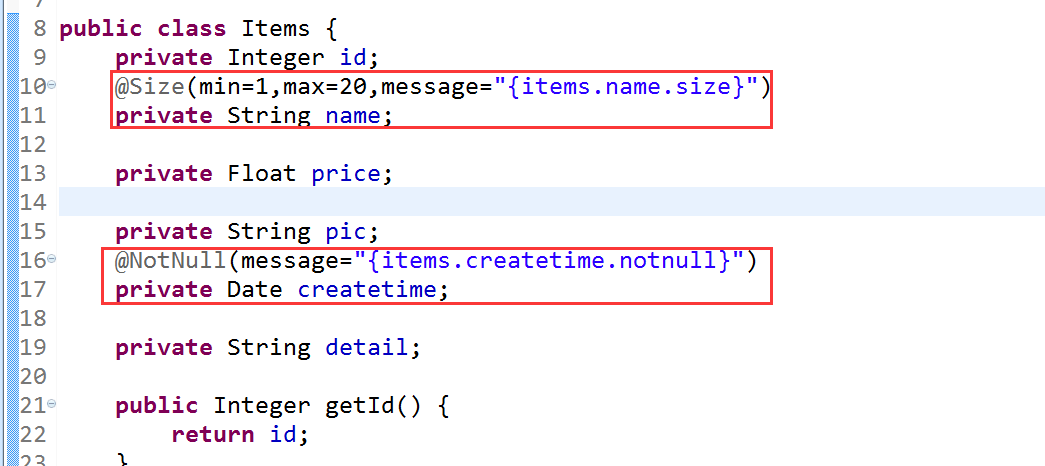Click the "{items.name.size}" message string
1045x466 pixels.
[625, 87]
